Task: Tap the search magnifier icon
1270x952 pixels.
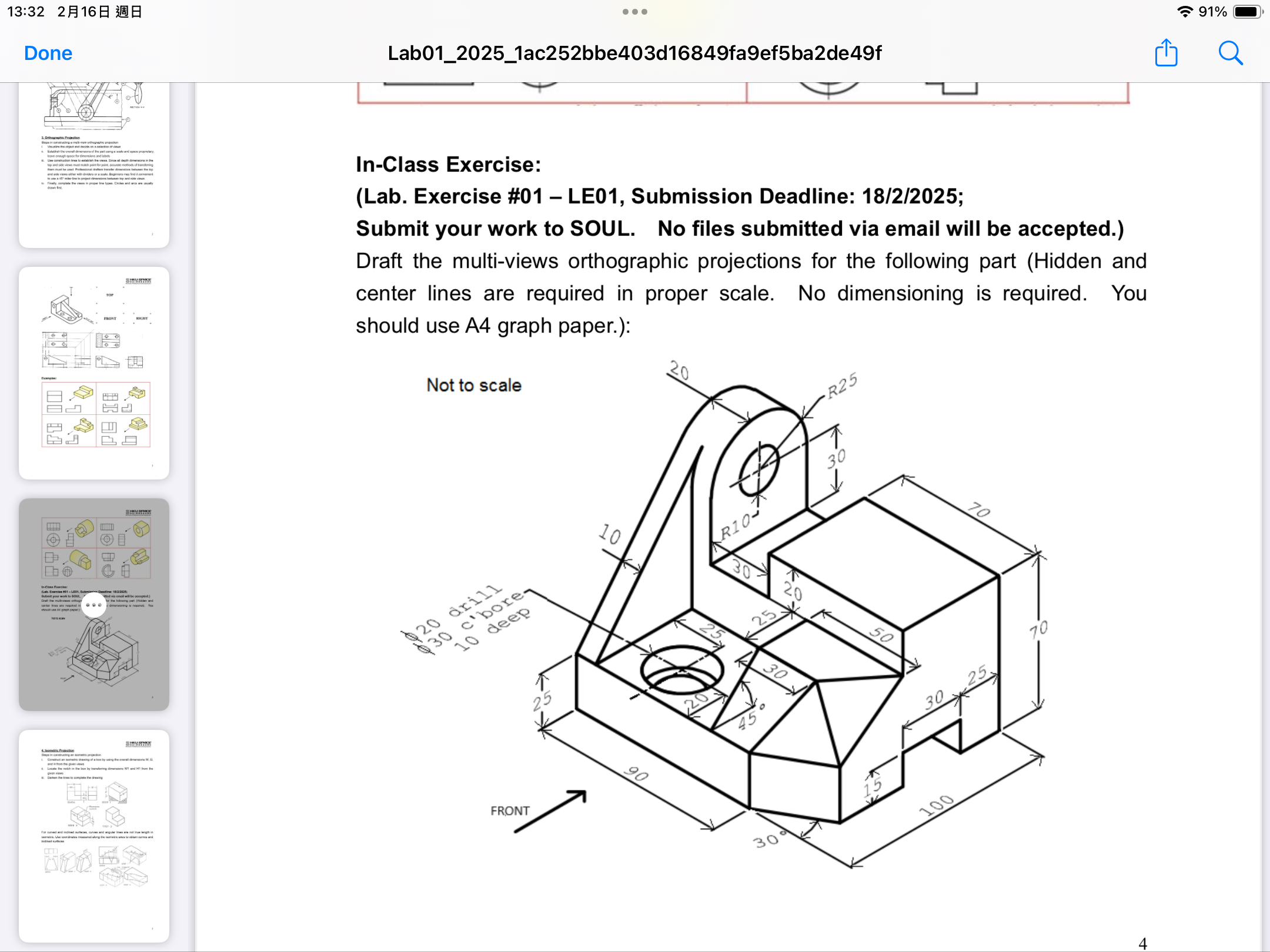Action: [1230, 53]
